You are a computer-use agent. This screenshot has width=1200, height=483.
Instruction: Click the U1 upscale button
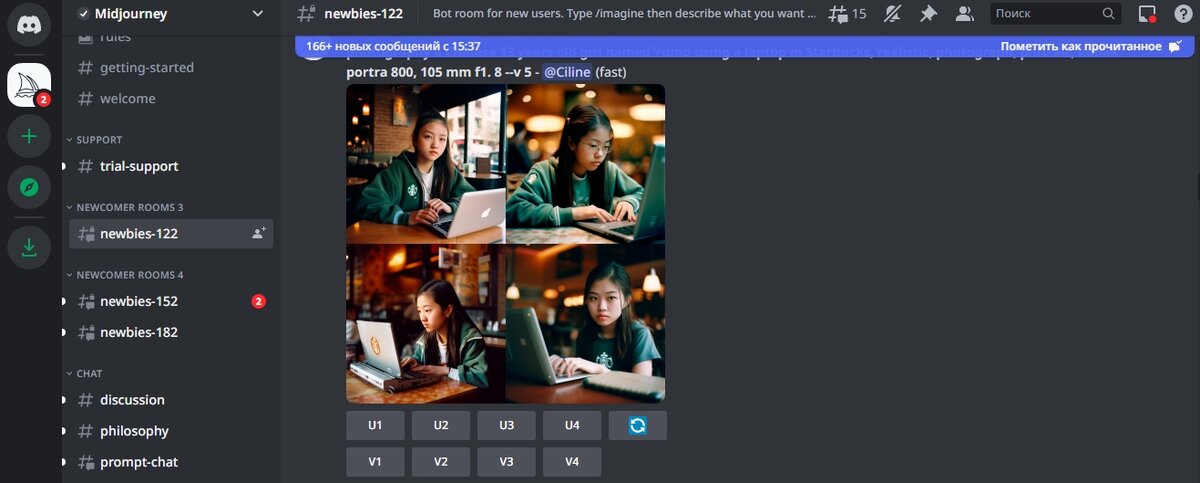tap(375, 425)
